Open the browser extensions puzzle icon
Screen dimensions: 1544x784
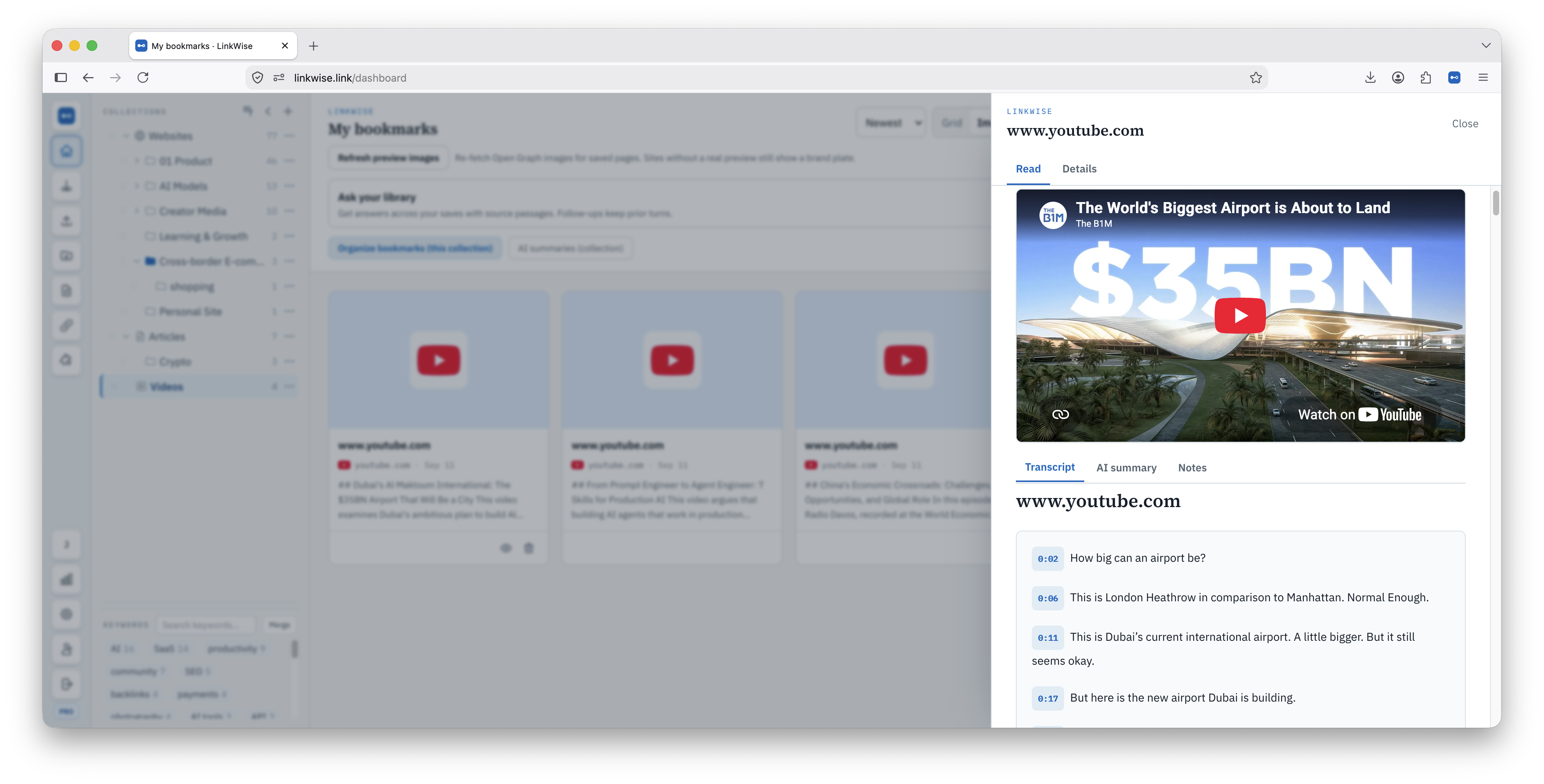point(1426,77)
